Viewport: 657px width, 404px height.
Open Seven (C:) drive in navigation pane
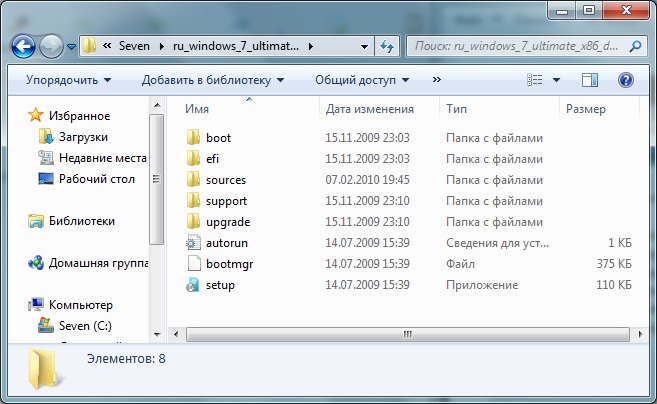85,326
